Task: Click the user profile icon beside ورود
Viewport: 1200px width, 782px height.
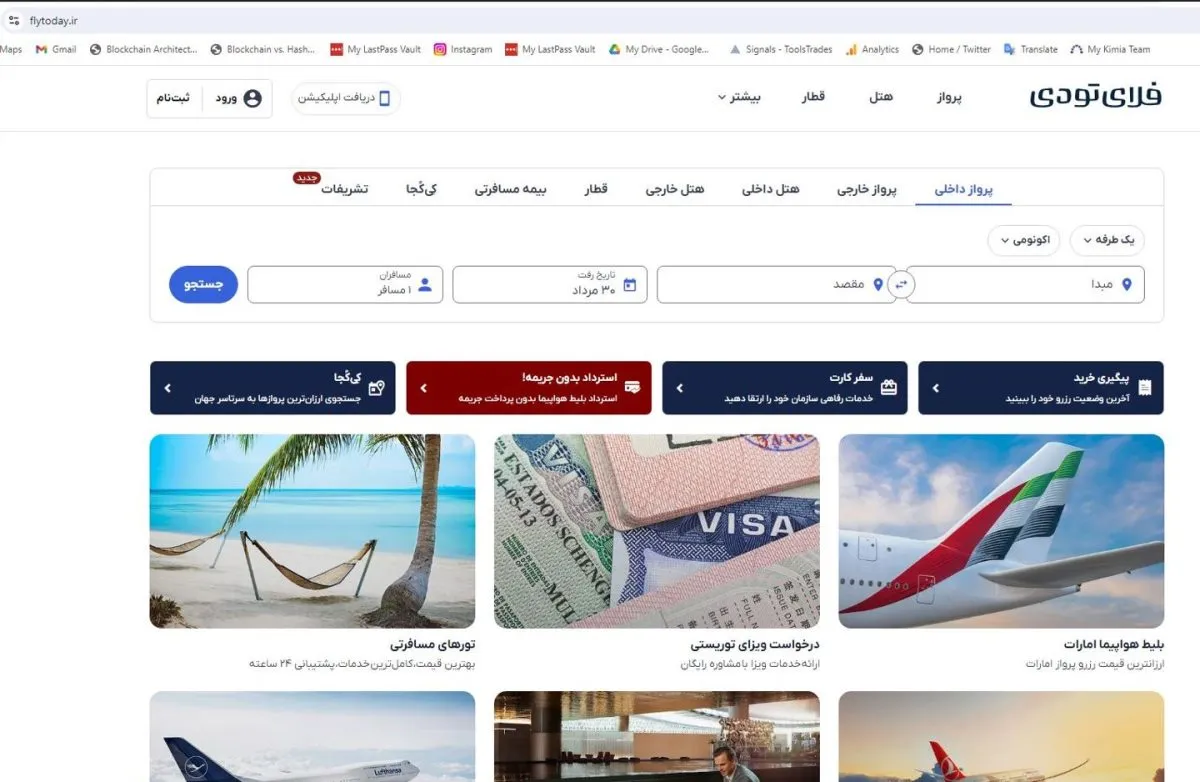Action: pos(252,98)
